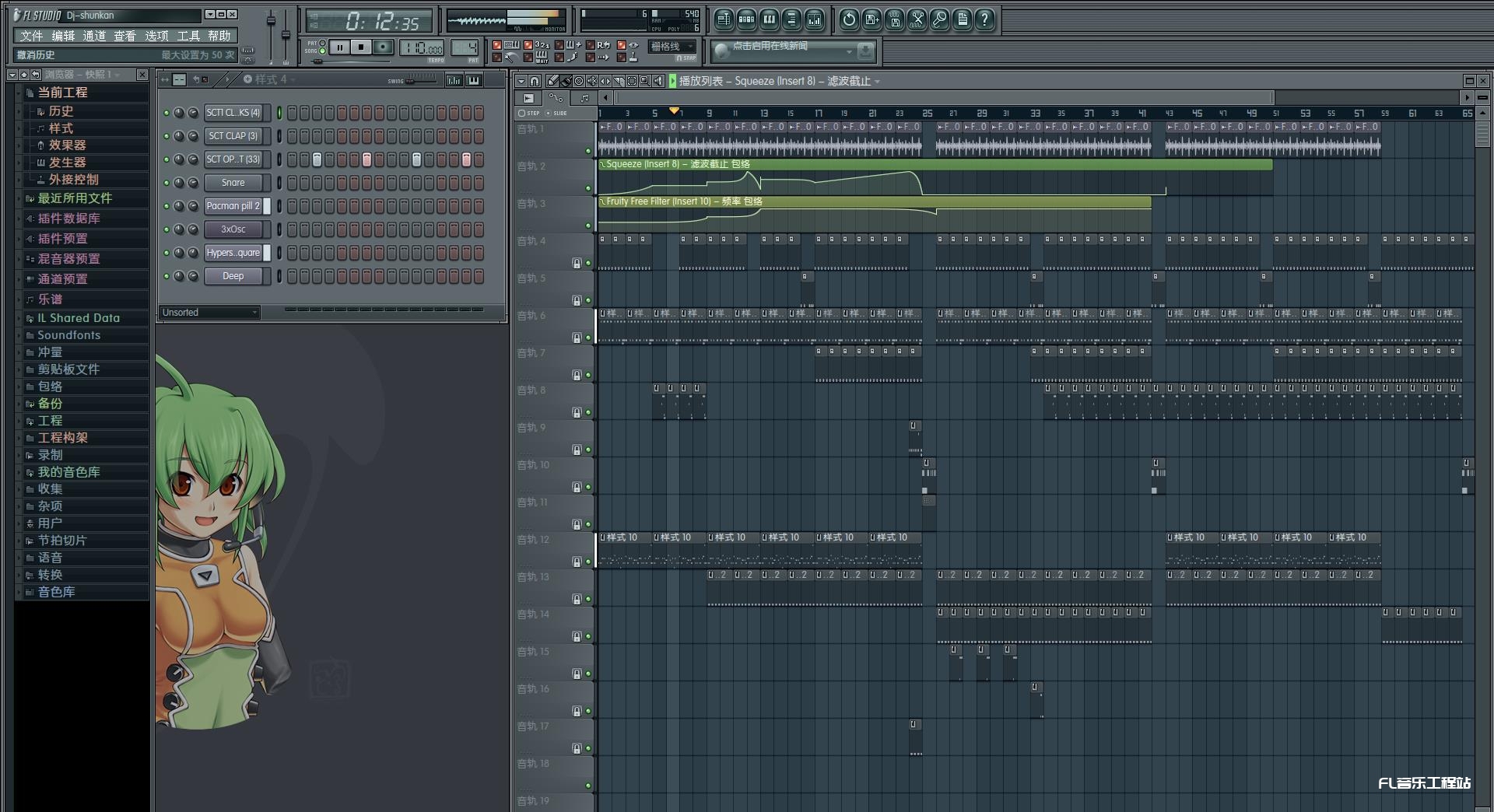Open the project browser view button
Viewport: 1494px width, 812px height.
point(791,19)
